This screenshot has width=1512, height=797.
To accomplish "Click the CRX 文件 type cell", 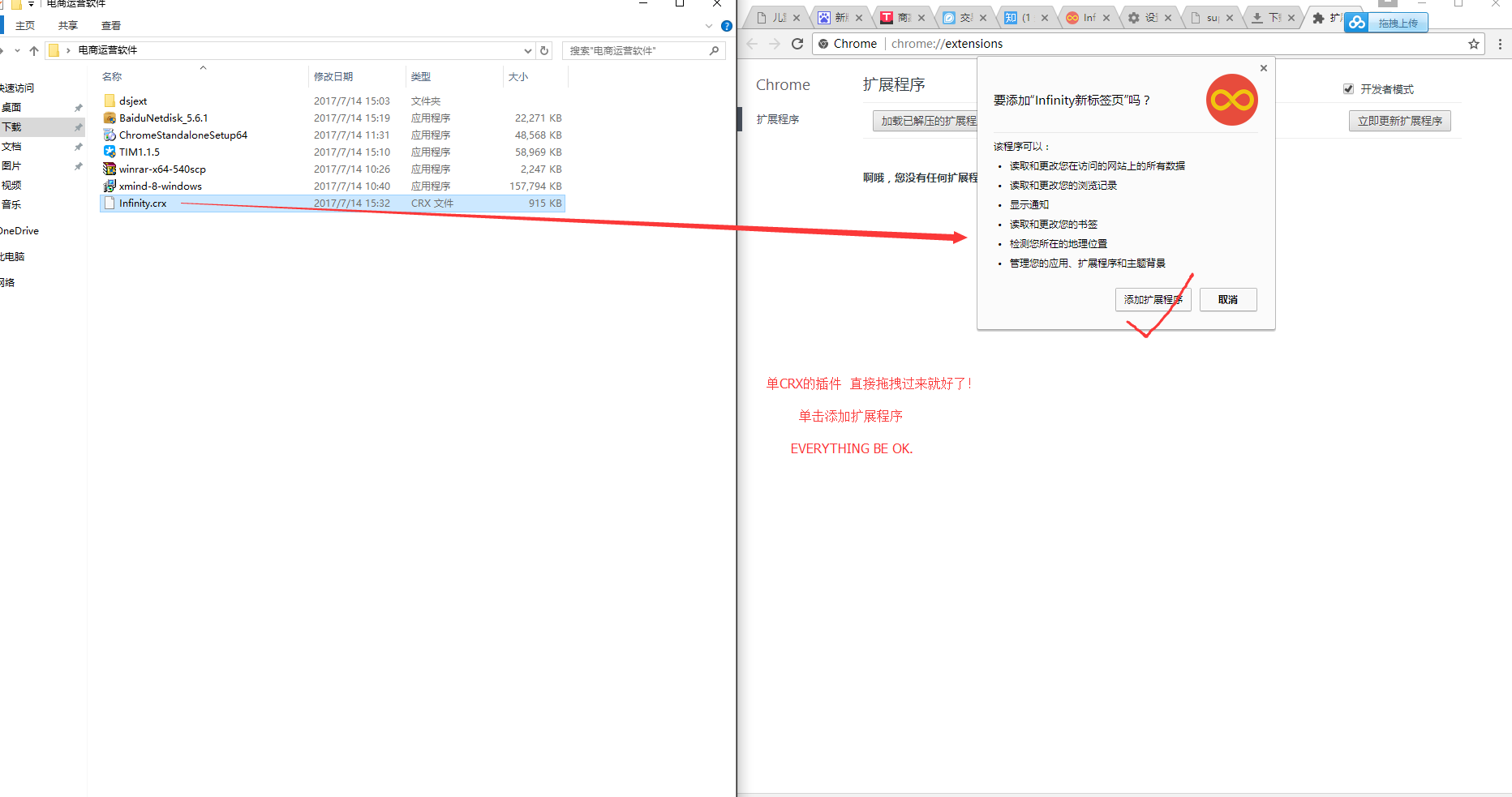I will point(432,203).
